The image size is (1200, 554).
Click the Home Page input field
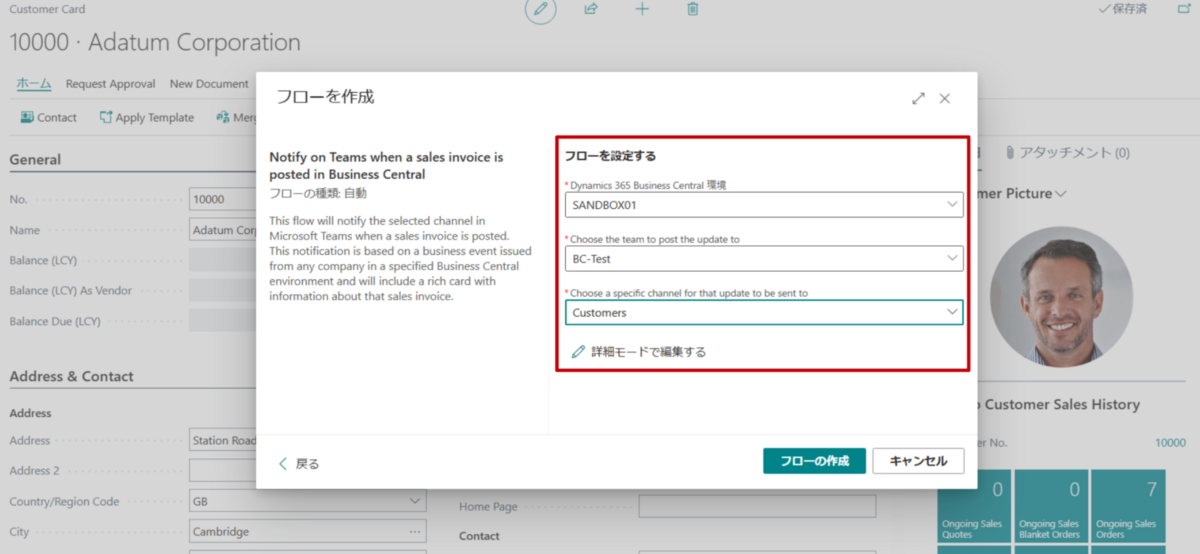click(757, 506)
